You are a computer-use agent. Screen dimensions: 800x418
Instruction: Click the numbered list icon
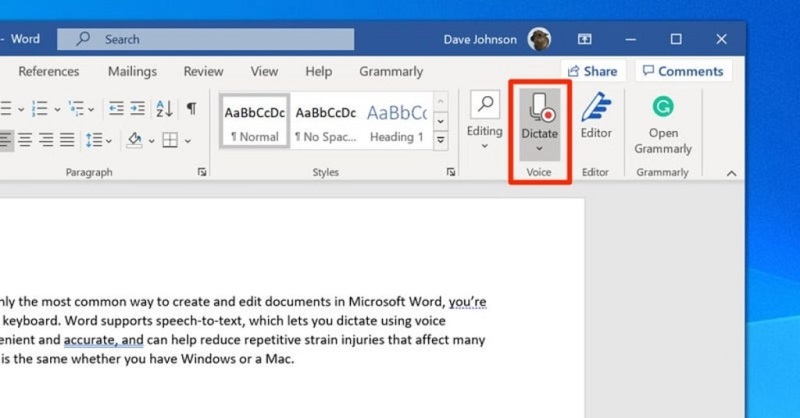[x=40, y=108]
